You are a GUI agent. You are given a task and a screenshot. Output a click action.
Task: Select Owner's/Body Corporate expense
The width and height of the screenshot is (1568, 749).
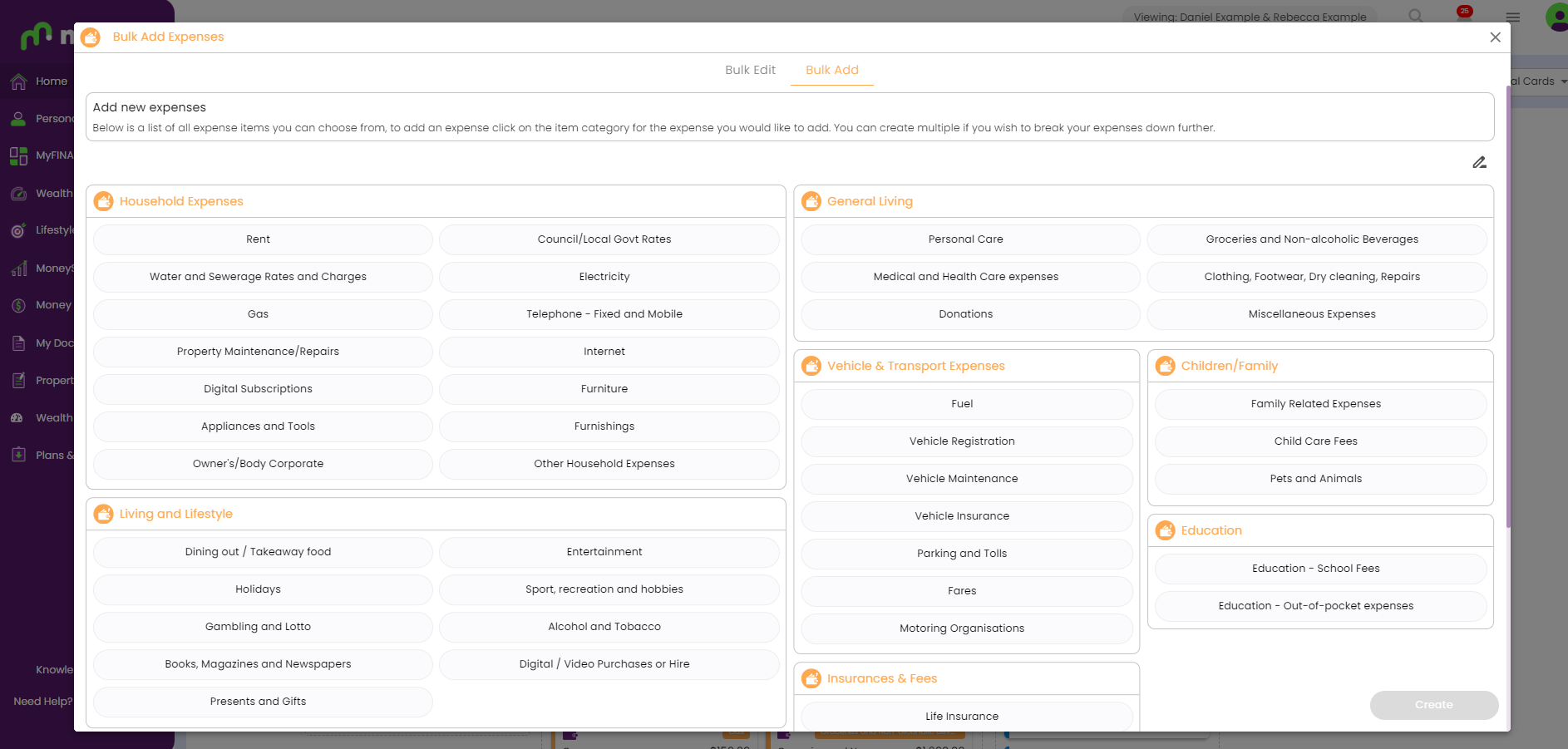point(263,464)
